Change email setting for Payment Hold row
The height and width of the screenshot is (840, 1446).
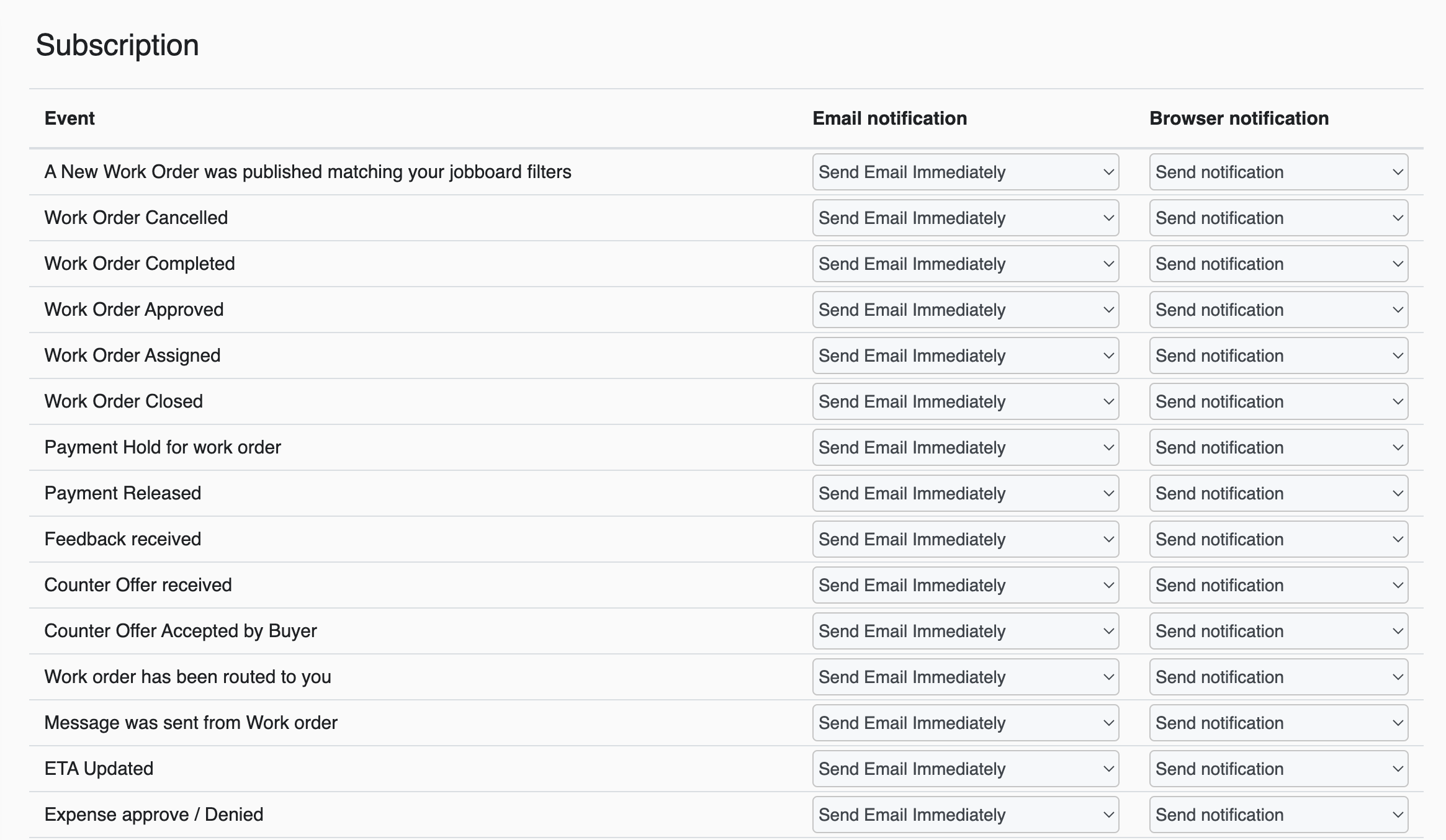coord(965,447)
